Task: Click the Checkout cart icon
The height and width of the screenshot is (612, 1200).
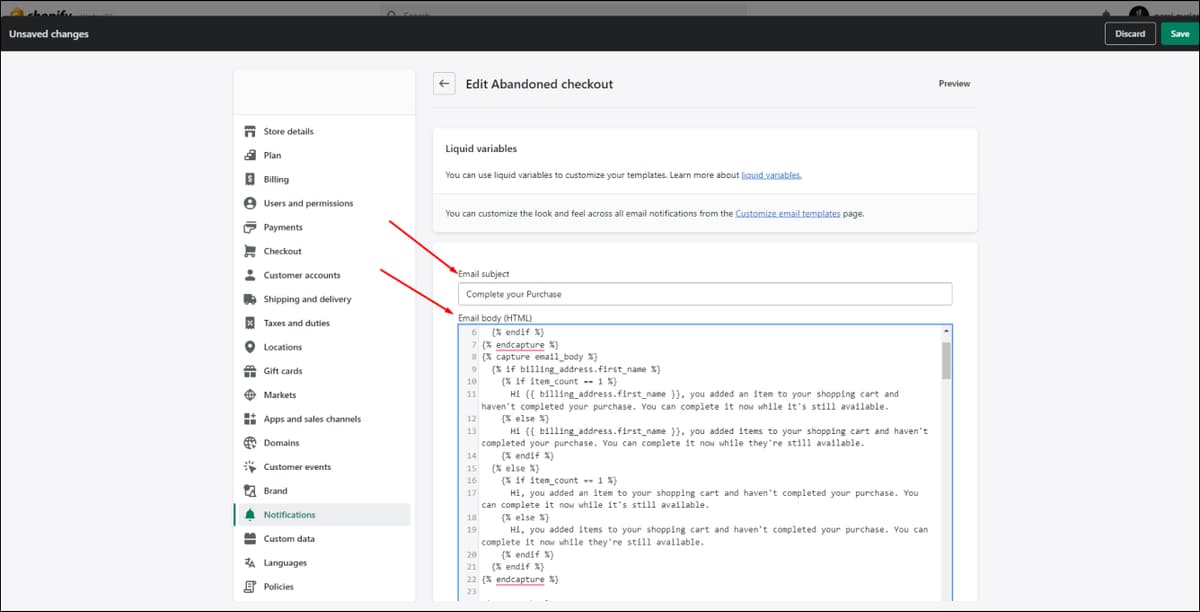Action: pyautogui.click(x=250, y=251)
